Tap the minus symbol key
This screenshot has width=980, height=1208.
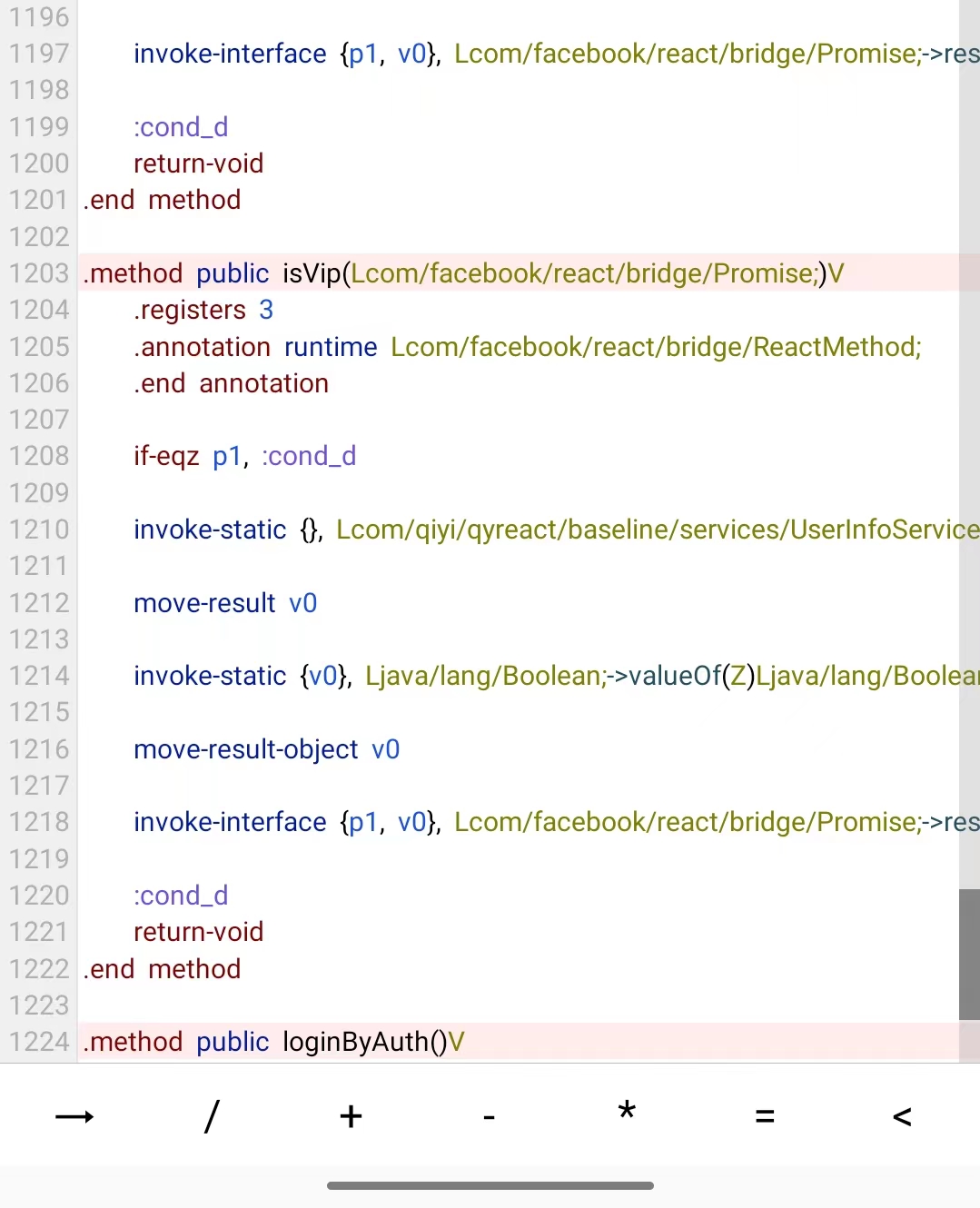pyautogui.click(x=489, y=1116)
